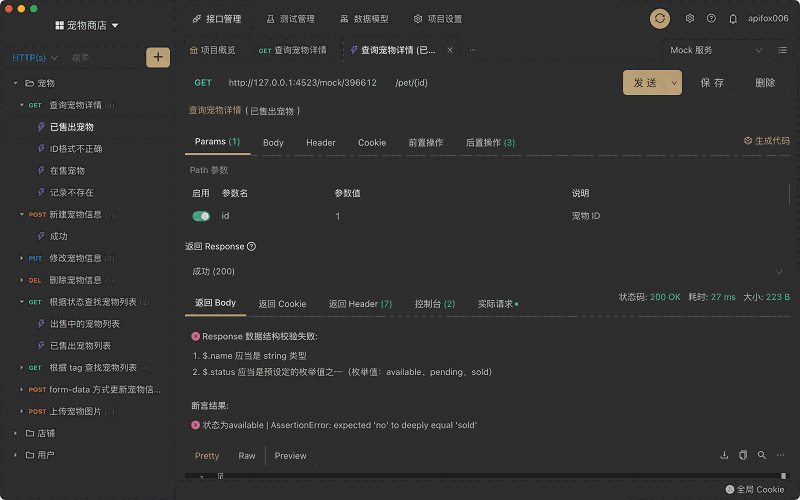Select the 已售出宠物 case in sidebar
The height and width of the screenshot is (500, 800).
tap(71, 127)
